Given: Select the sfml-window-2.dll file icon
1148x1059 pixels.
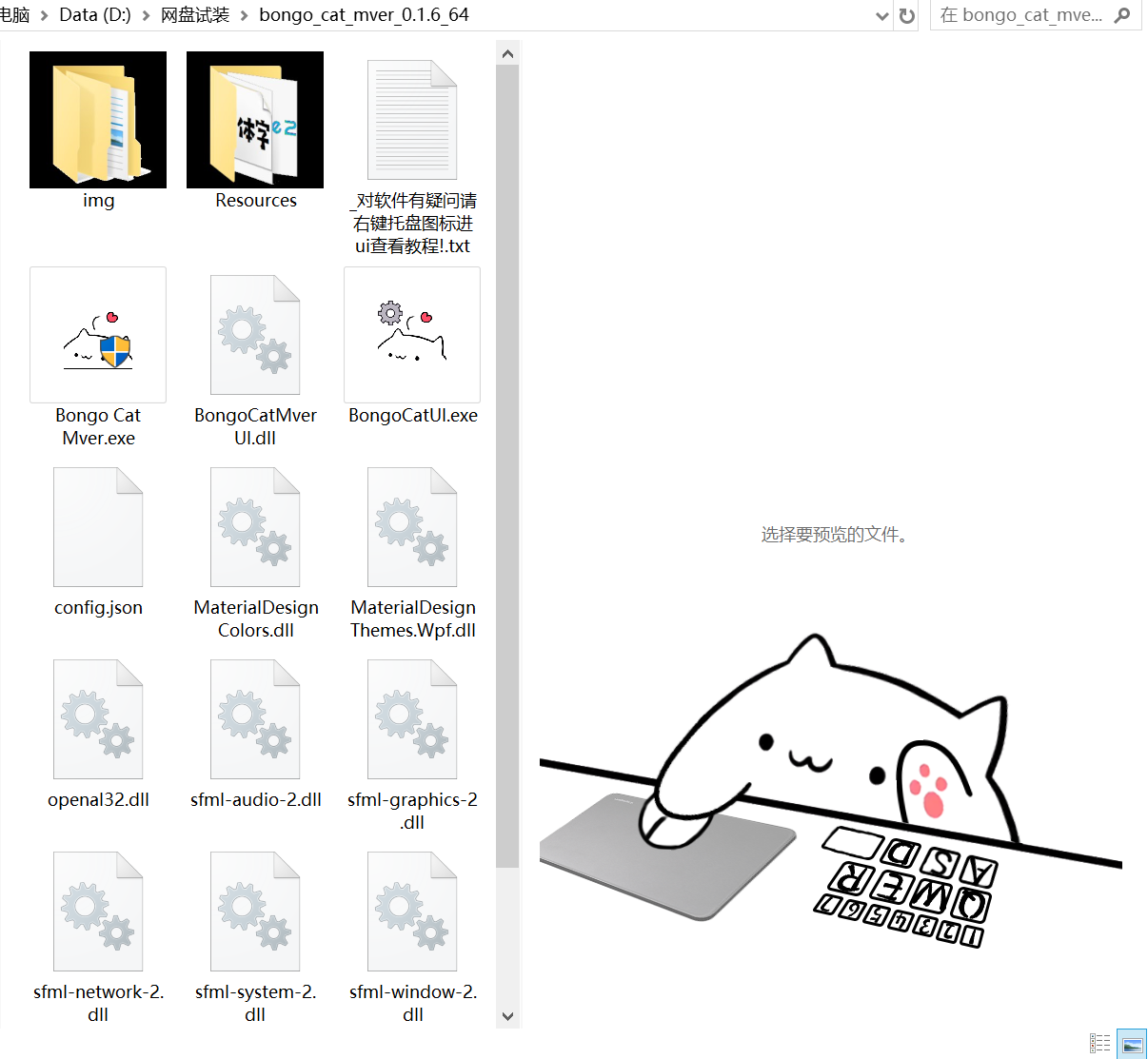Looking at the screenshot, I should (x=412, y=912).
